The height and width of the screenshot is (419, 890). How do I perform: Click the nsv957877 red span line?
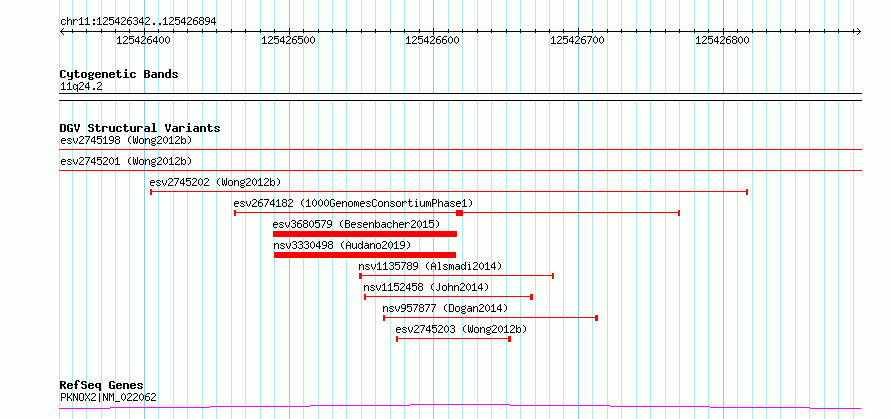490,318
